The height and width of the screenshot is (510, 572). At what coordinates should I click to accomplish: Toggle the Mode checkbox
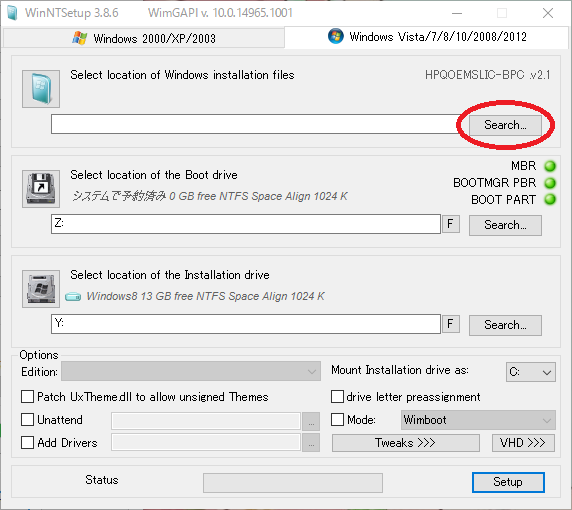tap(337, 420)
